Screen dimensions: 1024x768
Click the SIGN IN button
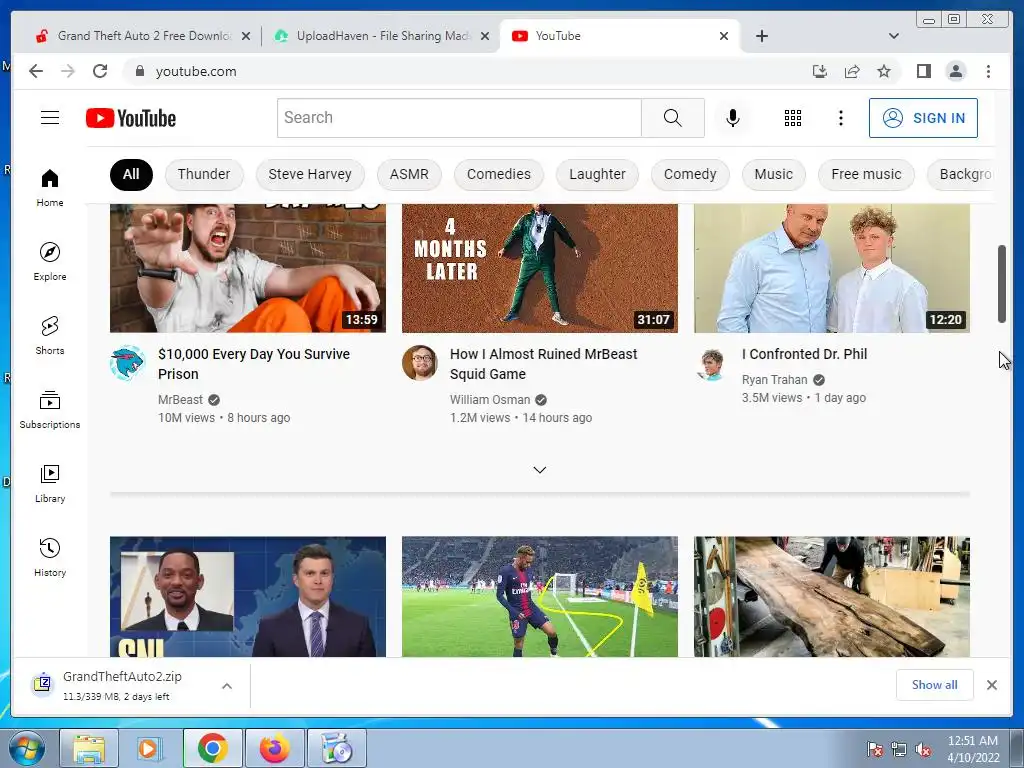923,118
